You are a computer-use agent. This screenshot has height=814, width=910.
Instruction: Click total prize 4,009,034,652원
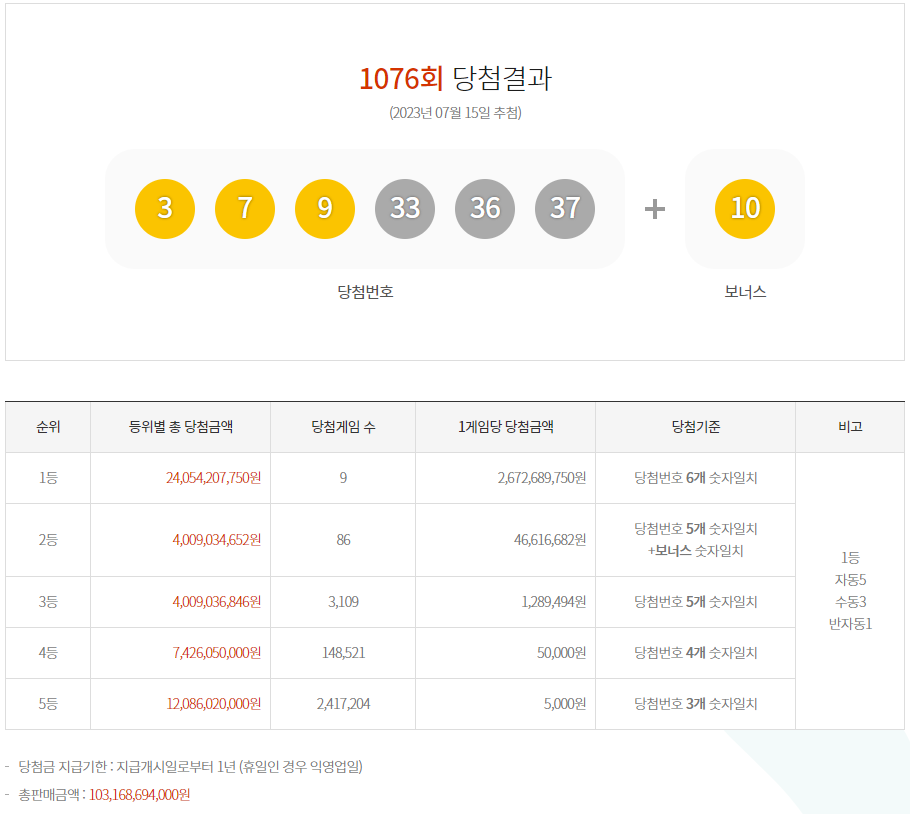coord(216,540)
